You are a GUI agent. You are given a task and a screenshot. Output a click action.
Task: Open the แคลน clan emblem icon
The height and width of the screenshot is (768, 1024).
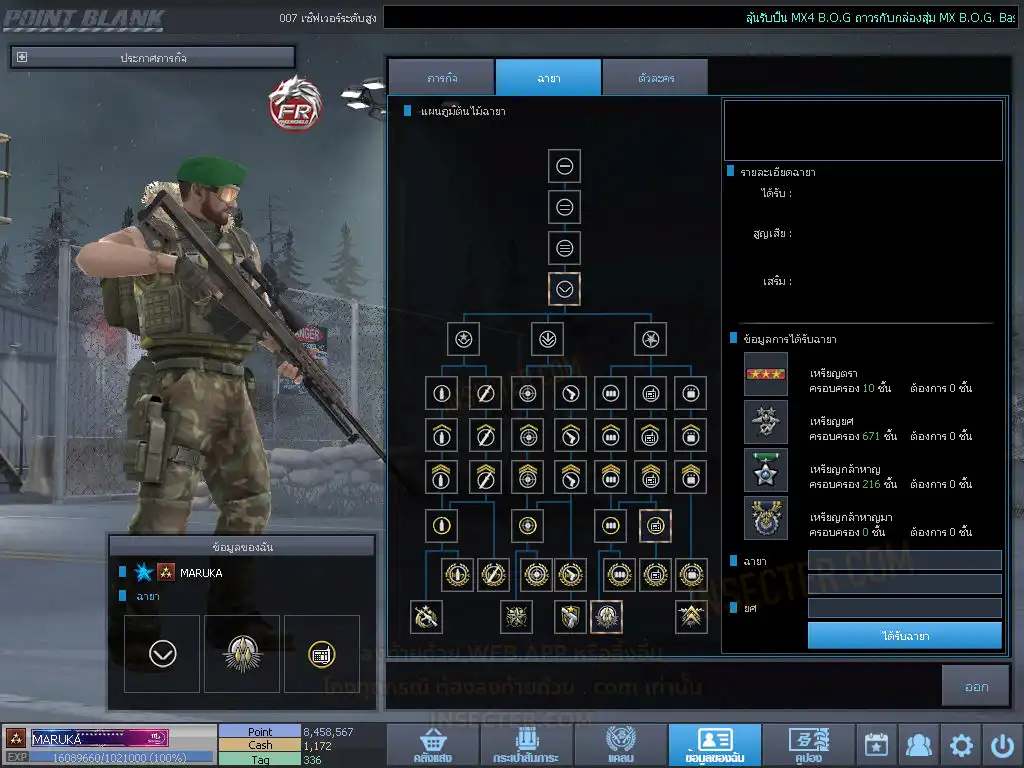pyautogui.click(x=620, y=745)
